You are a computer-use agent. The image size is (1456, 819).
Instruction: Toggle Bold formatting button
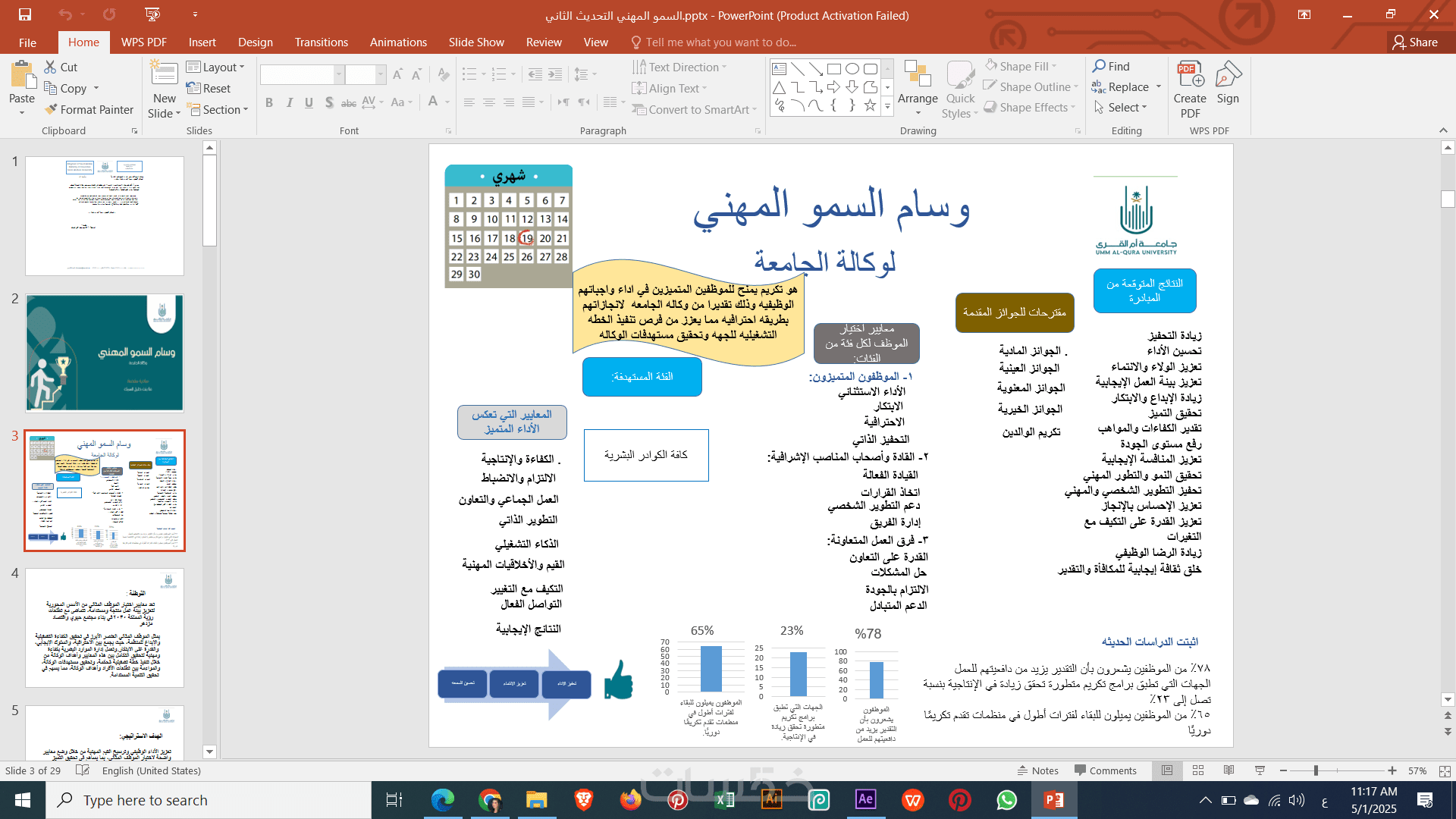pos(269,102)
